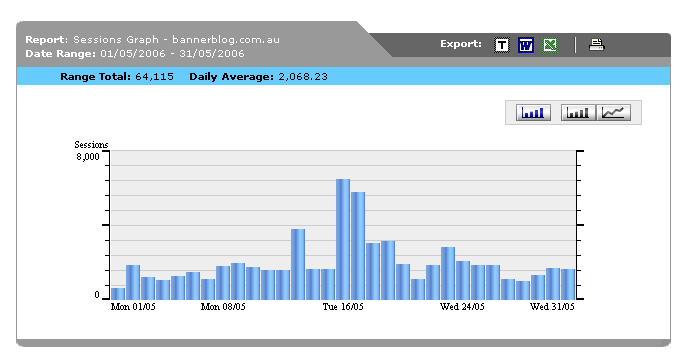Image resolution: width=690 pixels, height=360 pixels.
Task: Click the Range Total value 64,115
Action: click(x=154, y=77)
